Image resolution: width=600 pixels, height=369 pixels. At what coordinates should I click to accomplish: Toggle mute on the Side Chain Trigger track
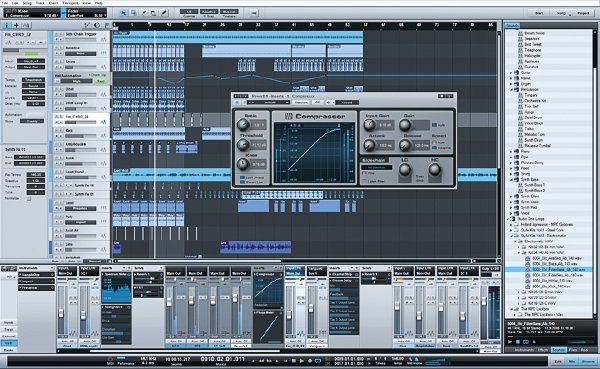(57, 34)
